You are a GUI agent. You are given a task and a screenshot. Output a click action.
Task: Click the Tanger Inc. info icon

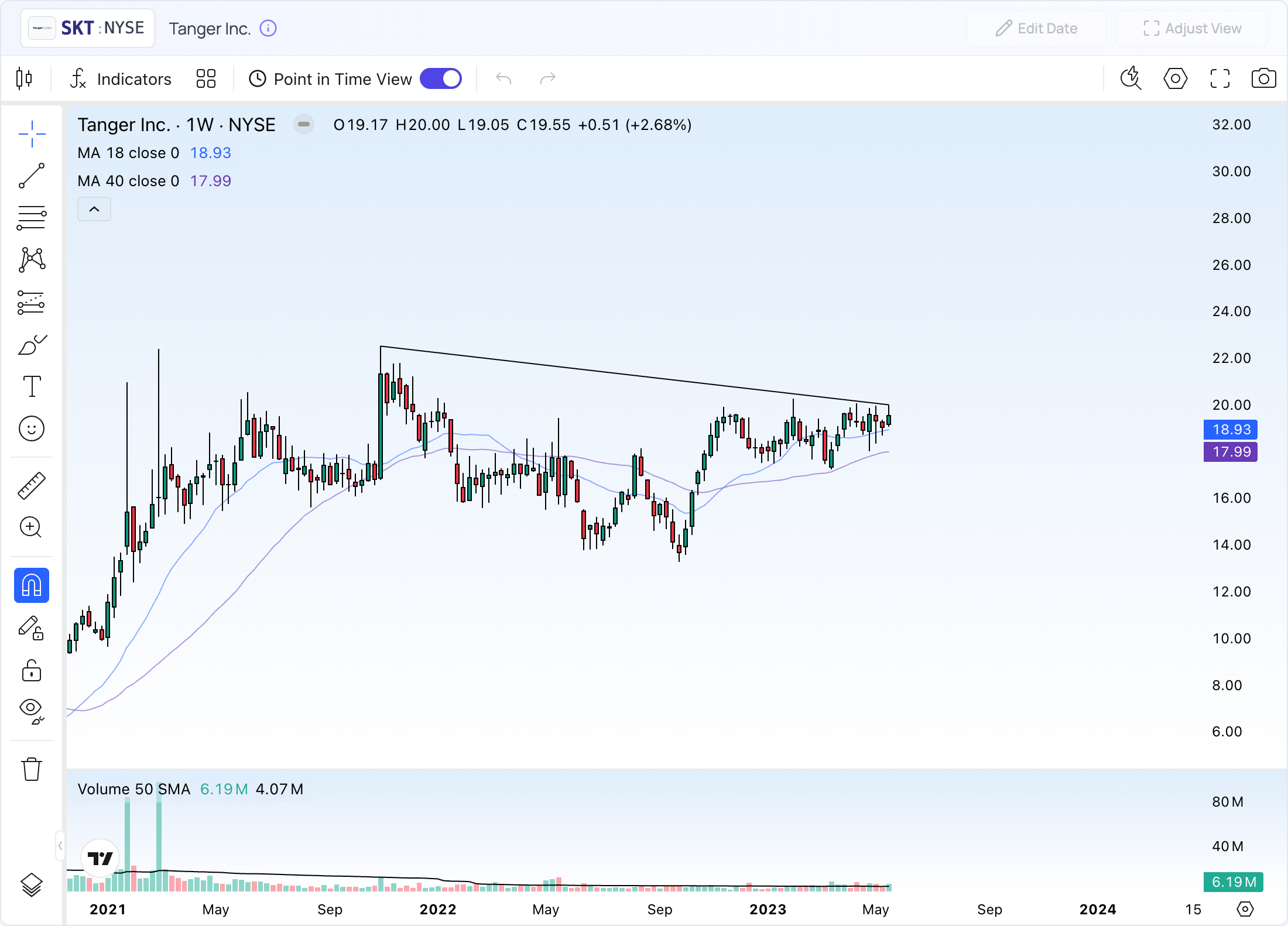pyautogui.click(x=268, y=28)
